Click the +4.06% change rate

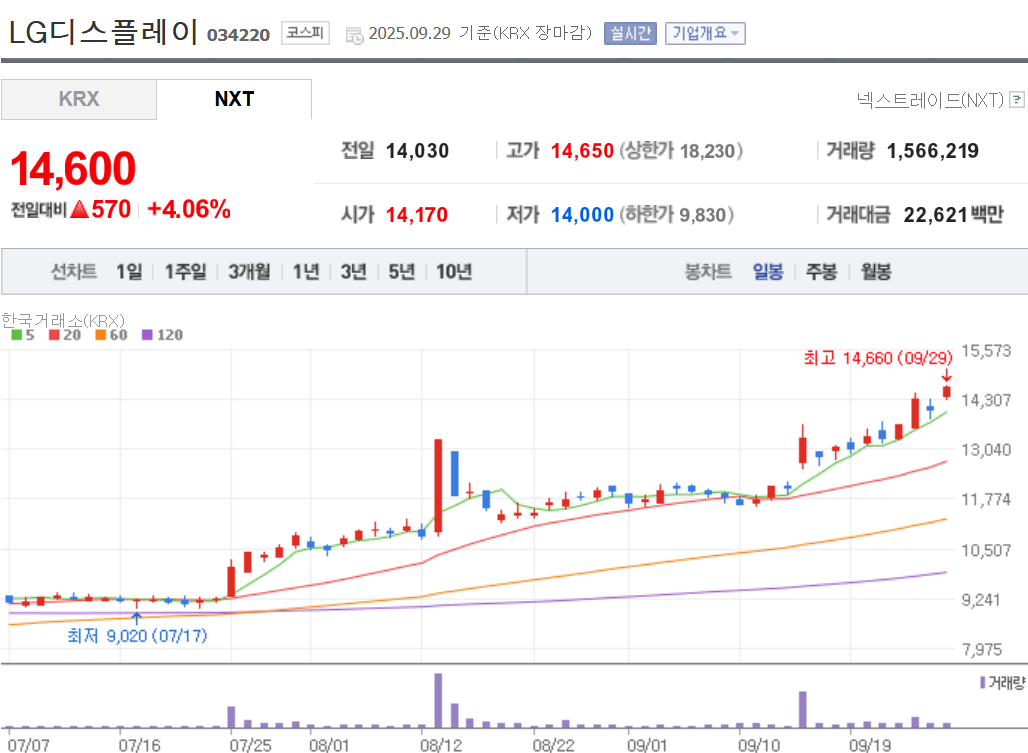click(x=189, y=209)
